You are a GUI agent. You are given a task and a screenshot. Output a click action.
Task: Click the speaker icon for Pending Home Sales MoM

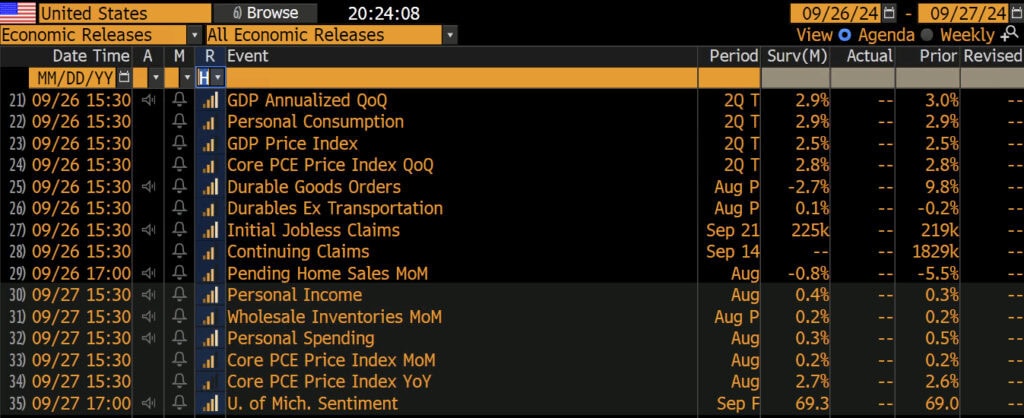(148, 273)
